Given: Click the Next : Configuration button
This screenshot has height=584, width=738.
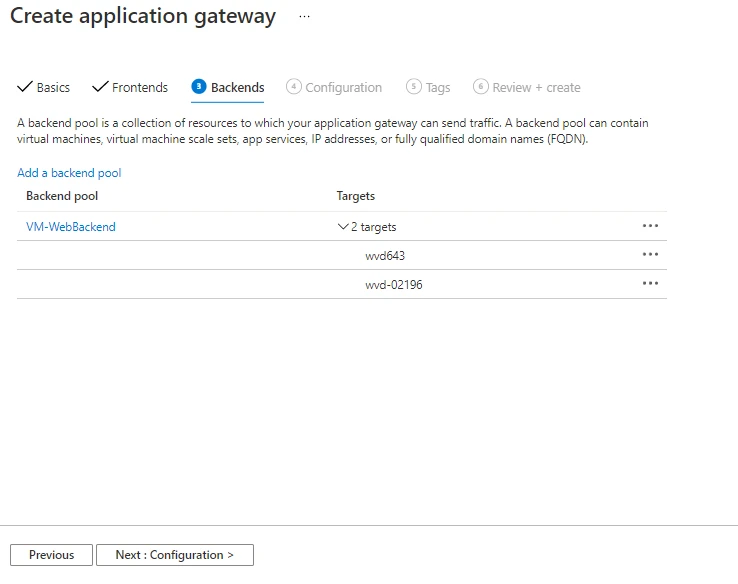Looking at the screenshot, I should pyautogui.click(x=174, y=555).
